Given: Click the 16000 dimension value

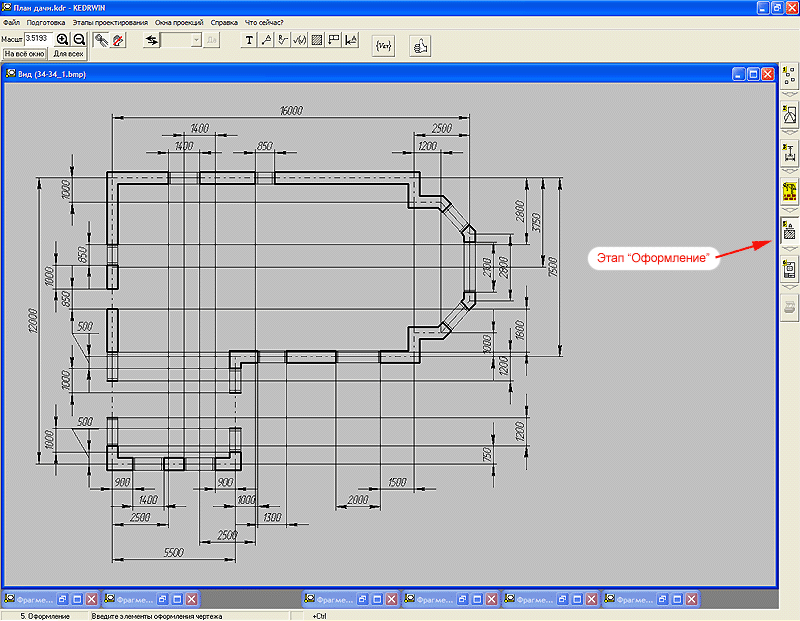Looking at the screenshot, I should tap(291, 110).
